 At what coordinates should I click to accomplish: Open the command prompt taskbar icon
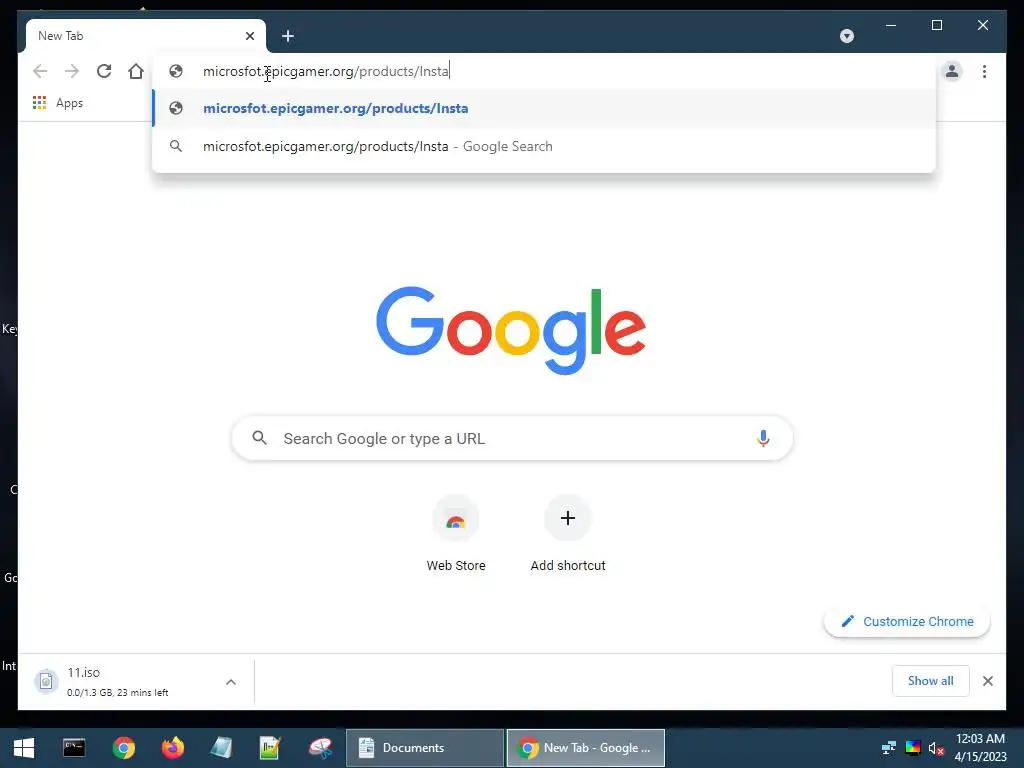point(74,748)
